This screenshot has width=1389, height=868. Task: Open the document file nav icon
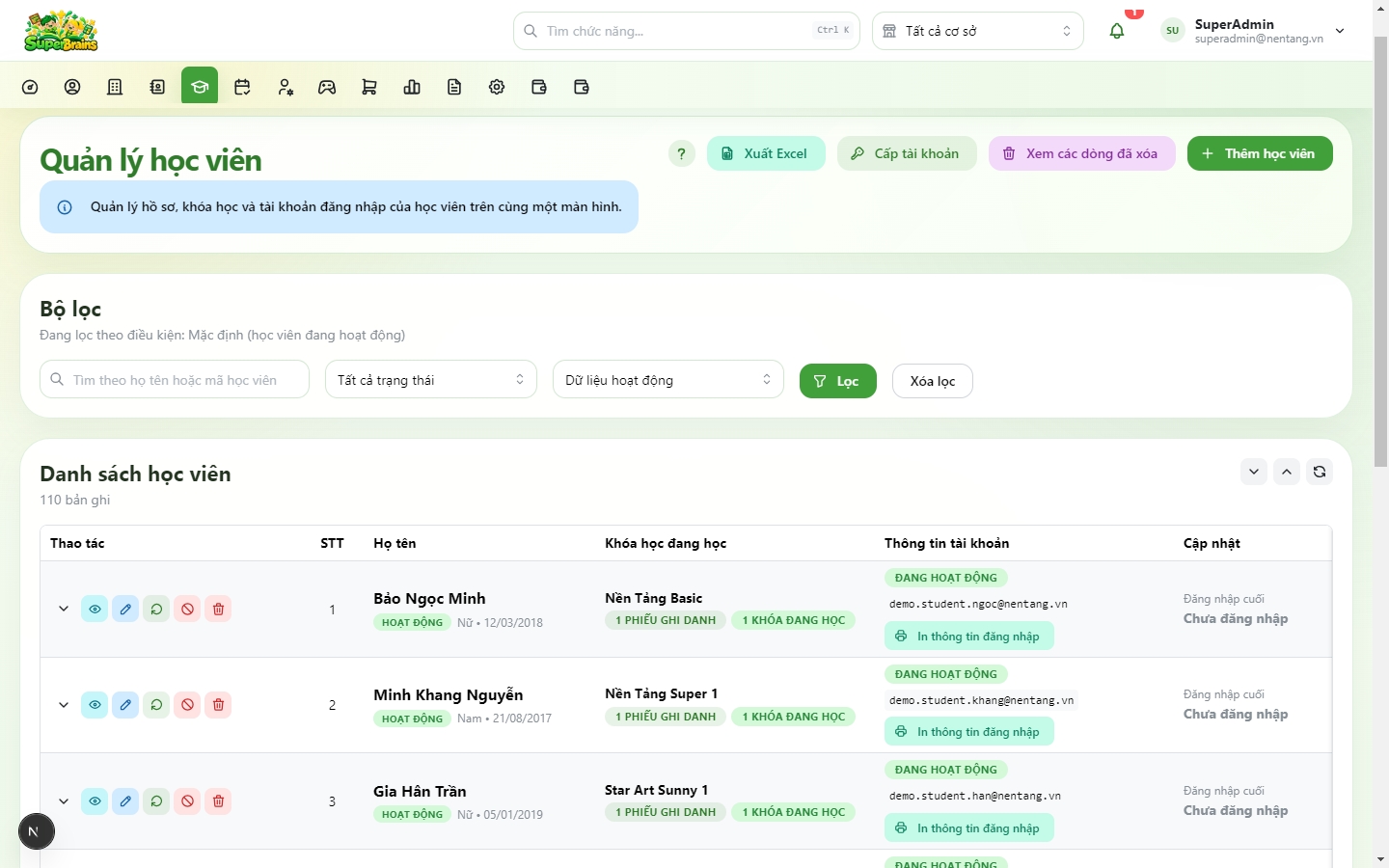point(454,87)
